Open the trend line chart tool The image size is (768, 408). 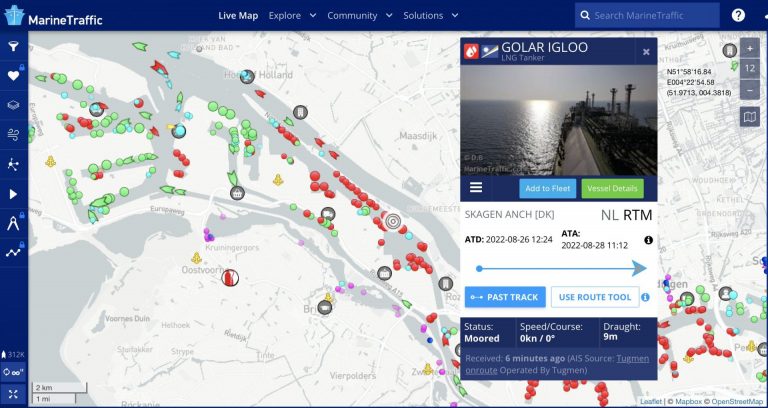[13, 252]
